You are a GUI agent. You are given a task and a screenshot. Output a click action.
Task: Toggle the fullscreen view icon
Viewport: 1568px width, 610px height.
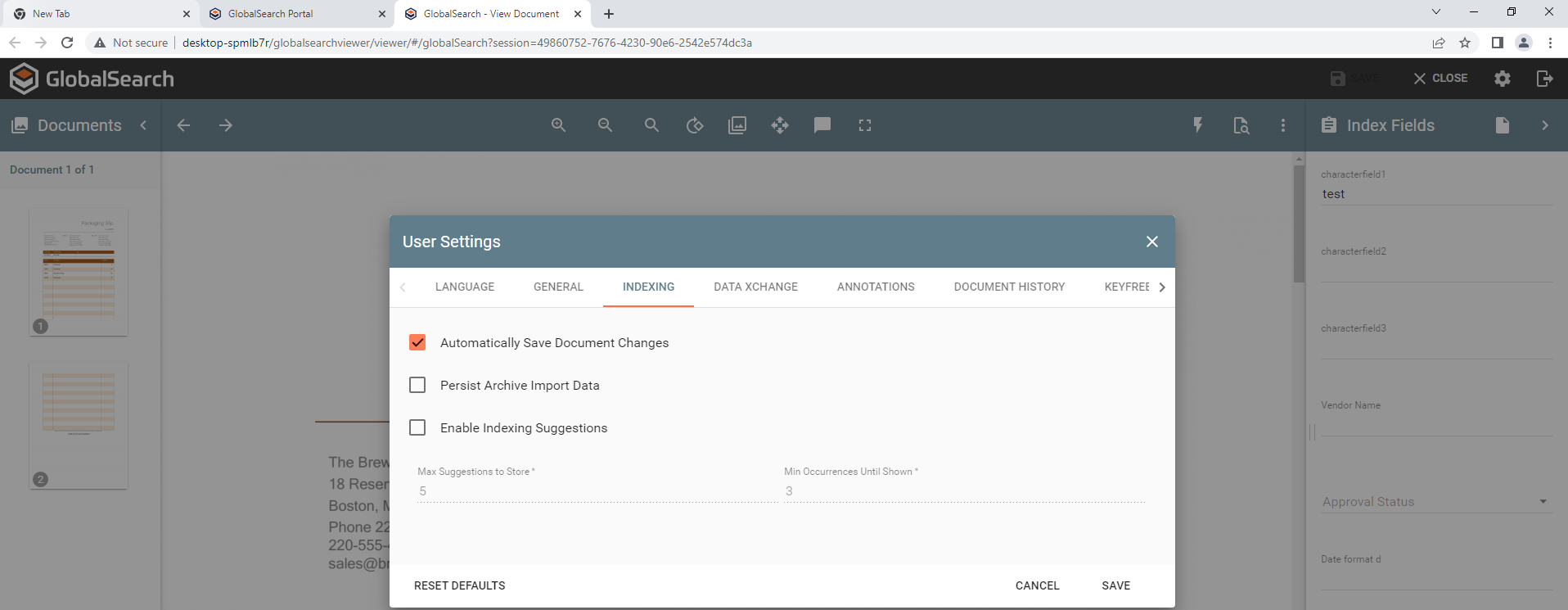(x=865, y=125)
